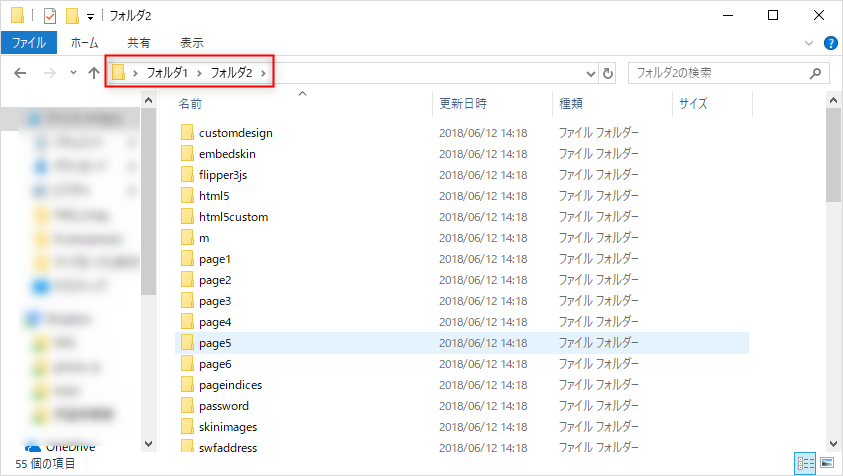
Task: Open the recent locations dropdown arrow
Action: tap(73, 73)
